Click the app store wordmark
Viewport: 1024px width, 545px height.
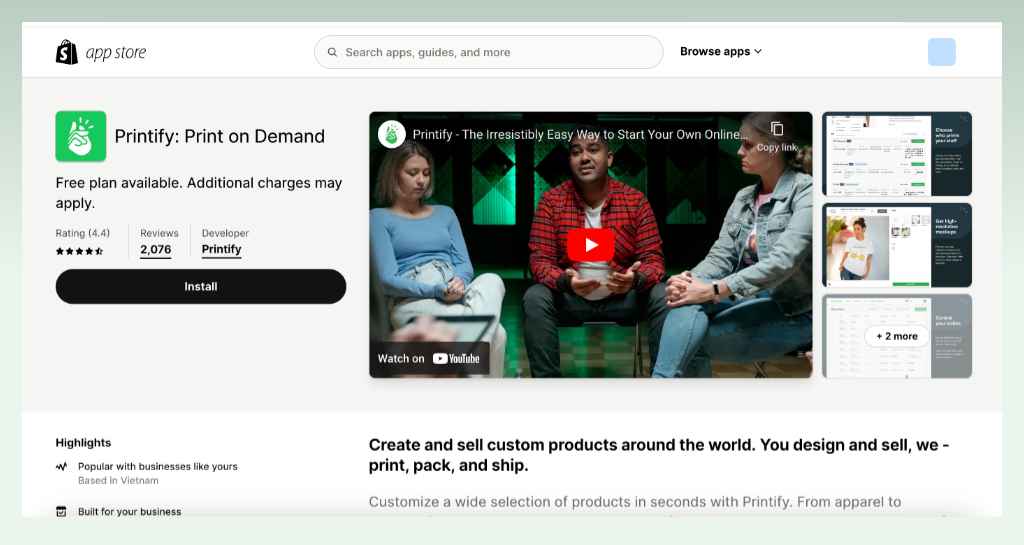(x=116, y=53)
